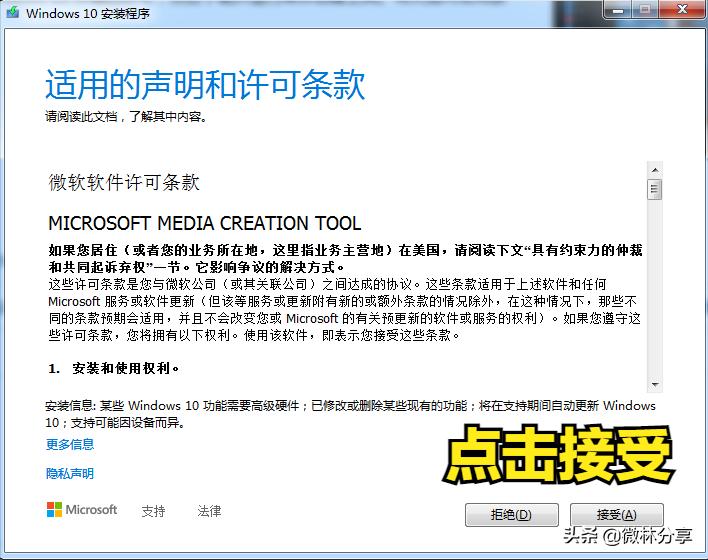Click the maximize window button
Viewport: 708px width, 560px height.
pos(646,9)
